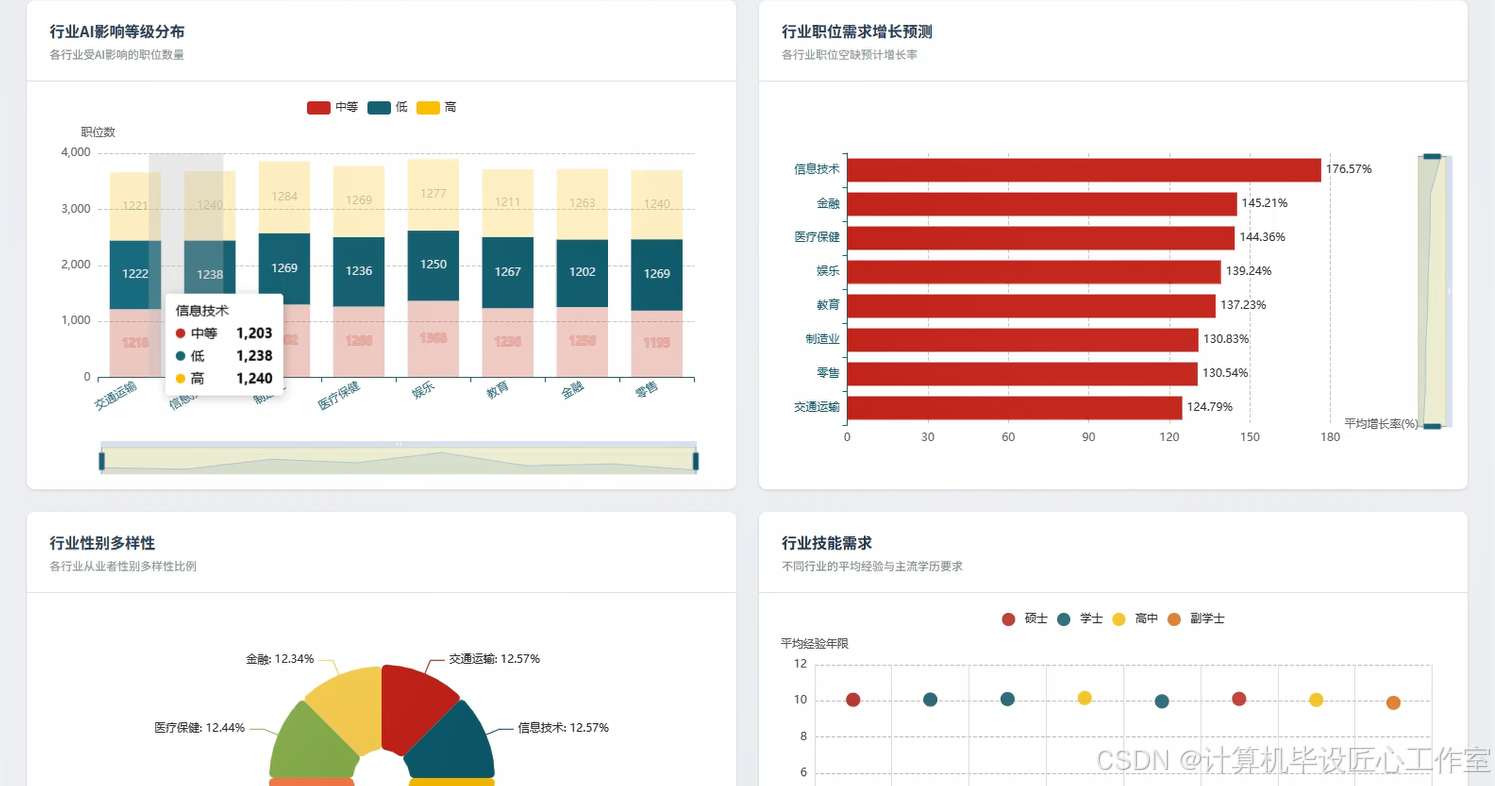Select the 1236 segment of the 医疗保健 column
The image size is (1495, 786).
(x=359, y=271)
